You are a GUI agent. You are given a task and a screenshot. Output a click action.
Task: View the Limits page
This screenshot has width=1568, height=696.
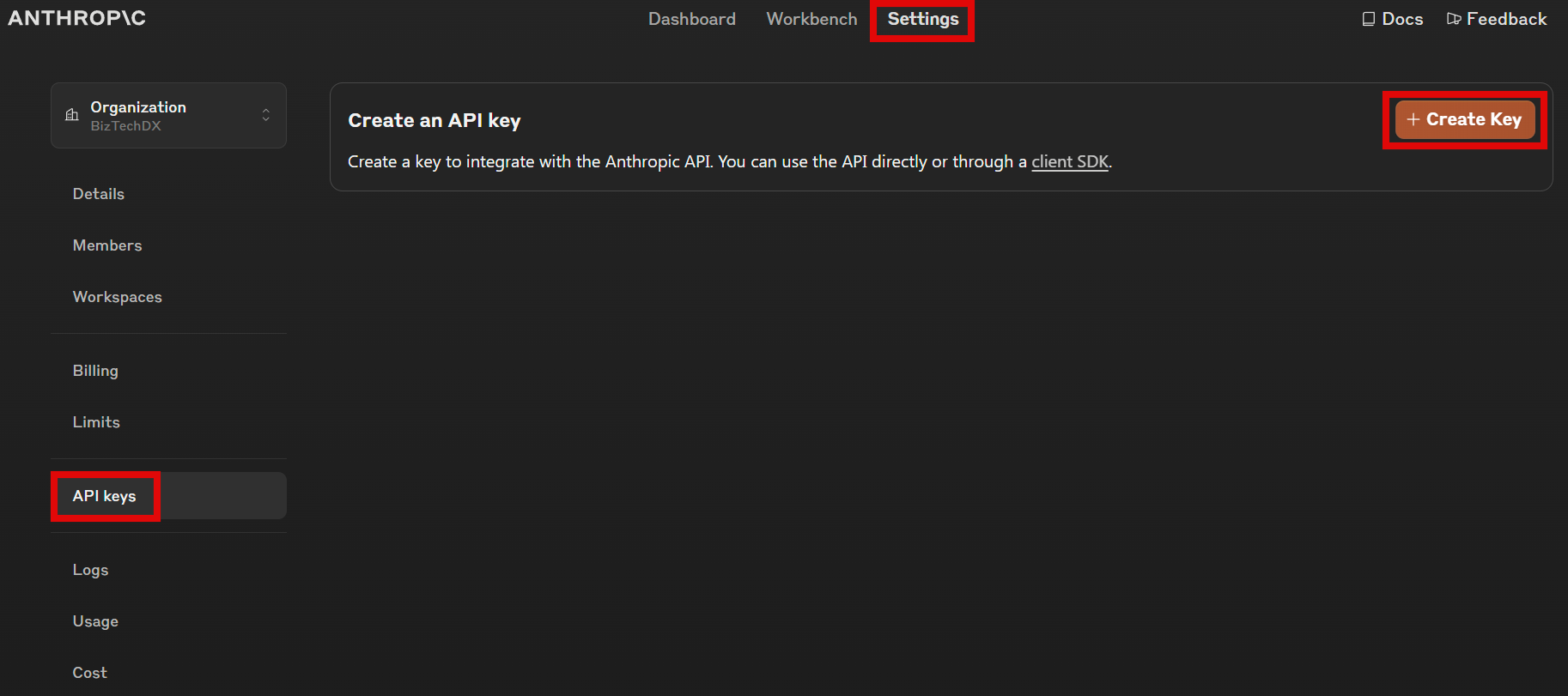[x=96, y=422]
